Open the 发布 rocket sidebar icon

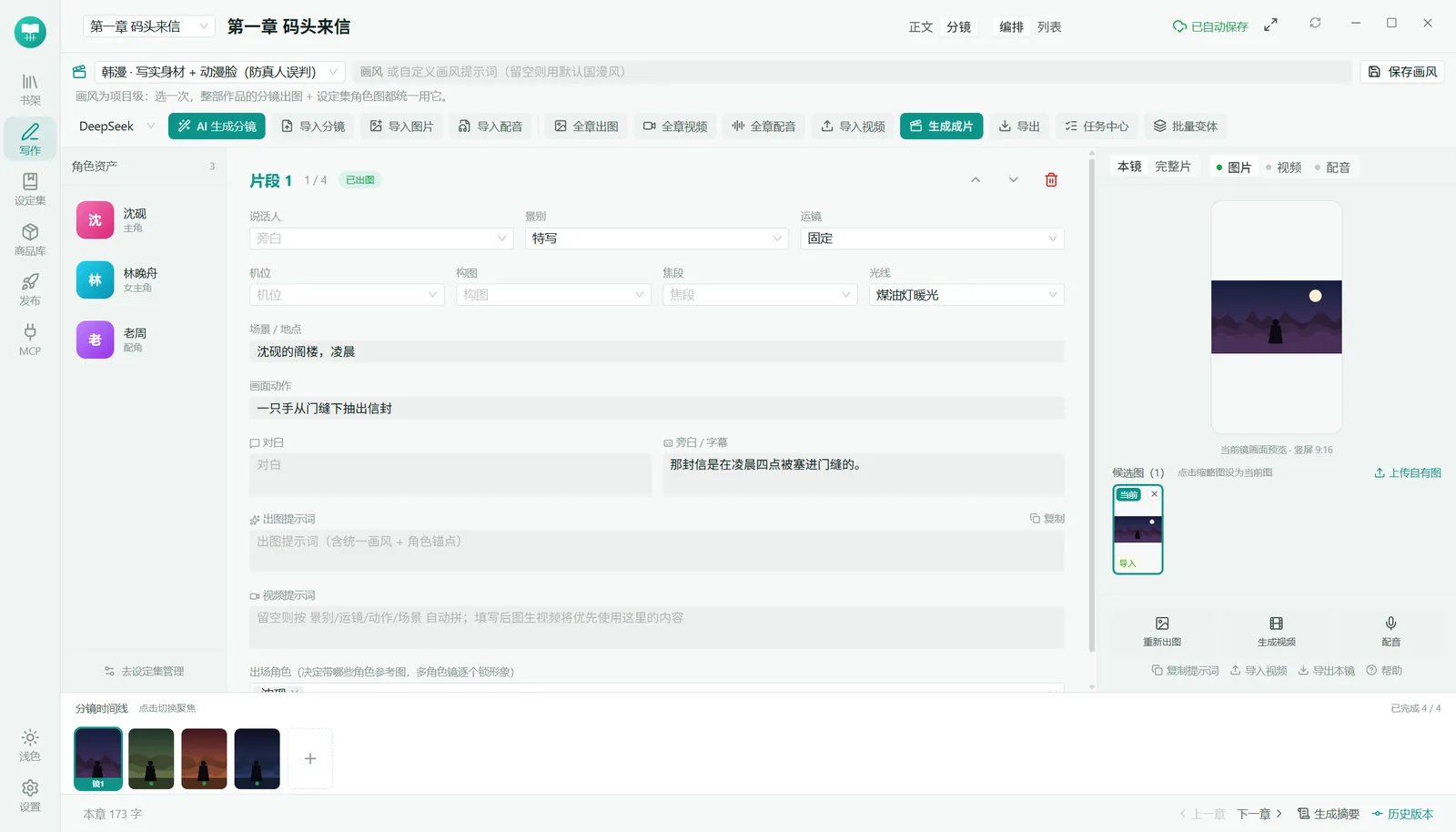click(x=30, y=289)
